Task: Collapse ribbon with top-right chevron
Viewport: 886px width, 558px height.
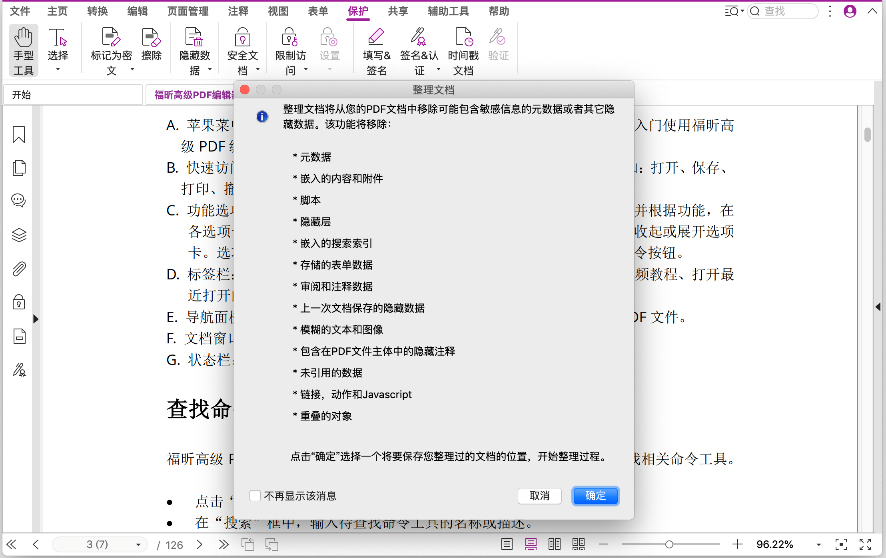Action: [x=872, y=11]
